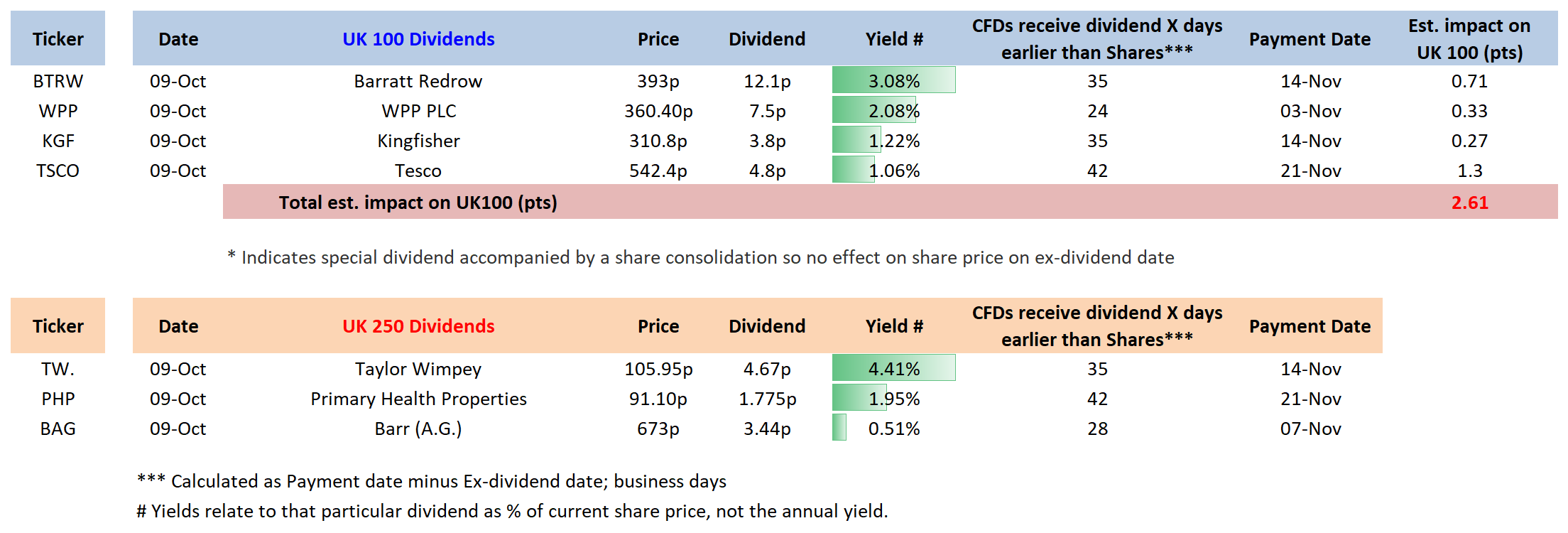Click the total impact value 2.61
The height and width of the screenshot is (533, 1568).
(x=1469, y=203)
